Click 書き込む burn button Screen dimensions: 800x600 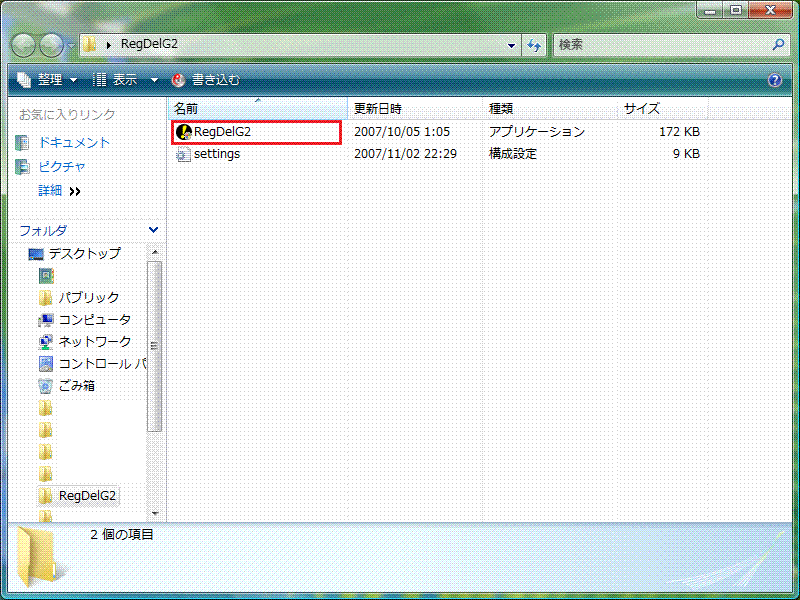point(206,80)
